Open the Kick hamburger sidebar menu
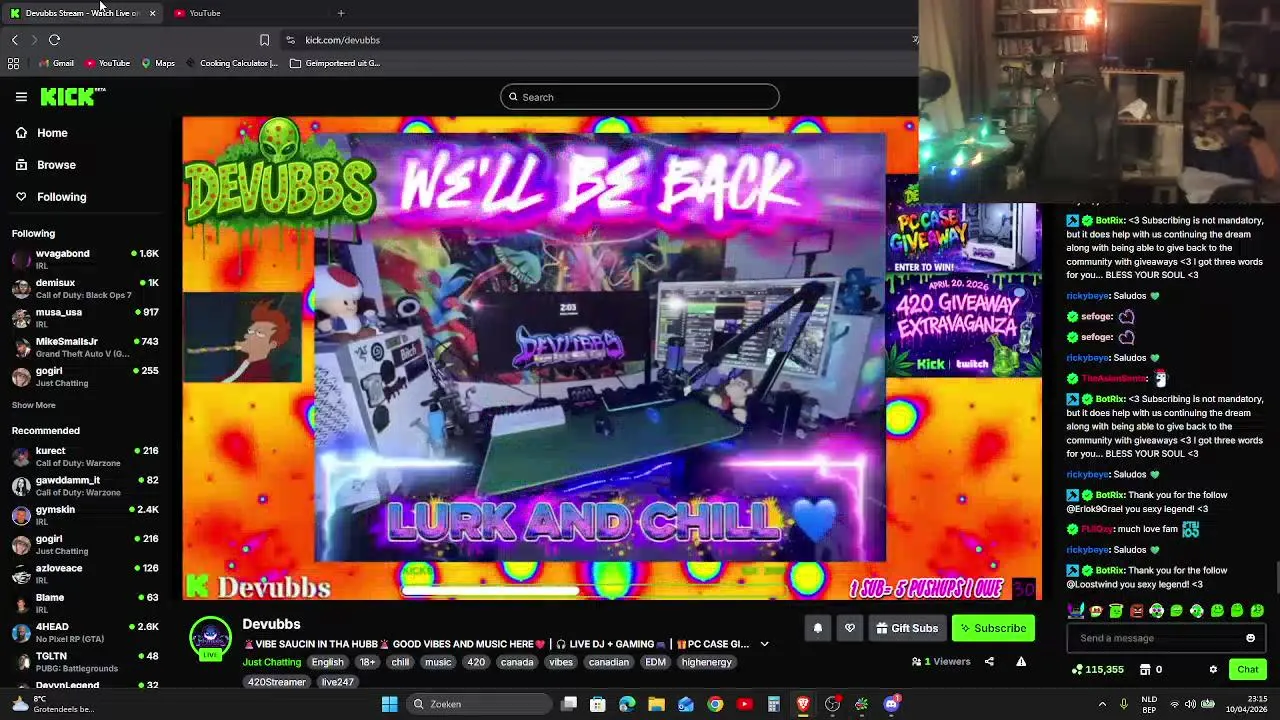 [x=21, y=97]
